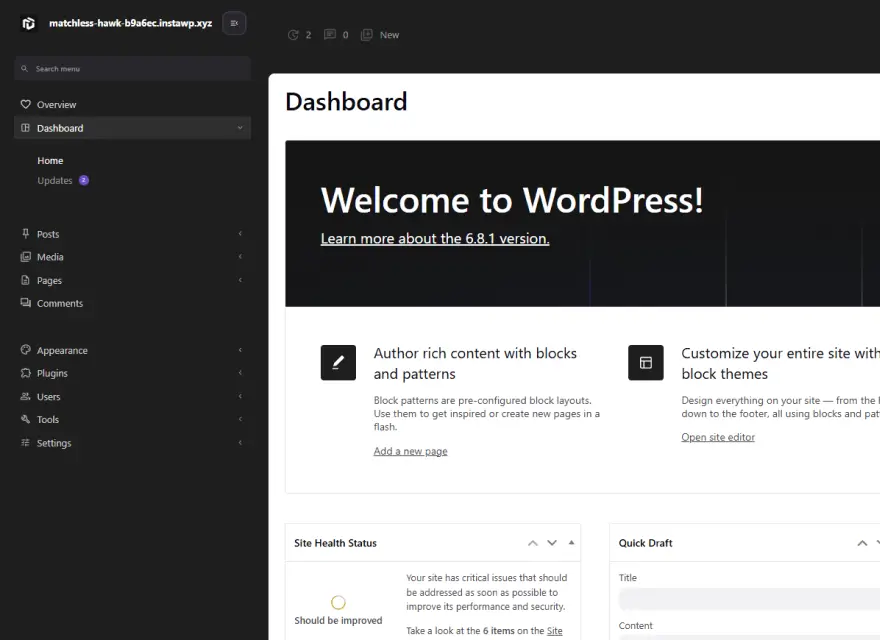This screenshot has width=880, height=640.
Task: Click the site logo icon in the sidebar header
Action: pos(29,23)
